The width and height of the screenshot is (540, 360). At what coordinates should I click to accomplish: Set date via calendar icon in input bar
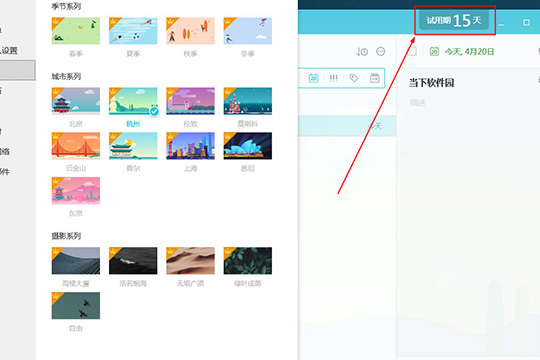pos(313,78)
